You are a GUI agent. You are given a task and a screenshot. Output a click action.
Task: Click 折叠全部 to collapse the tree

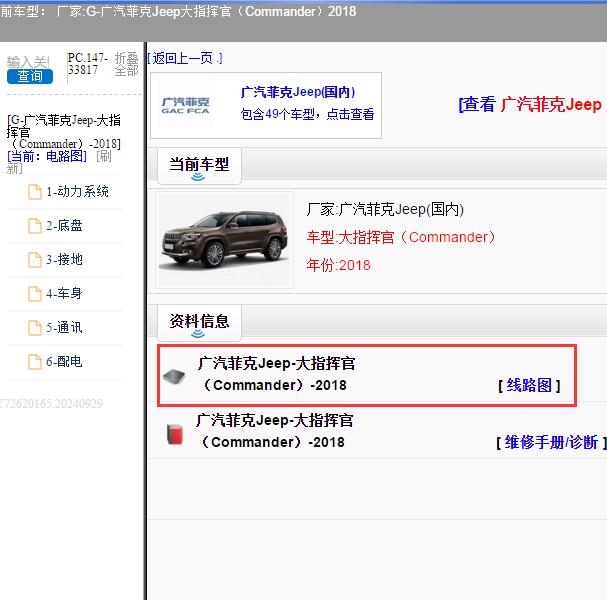coord(127,64)
